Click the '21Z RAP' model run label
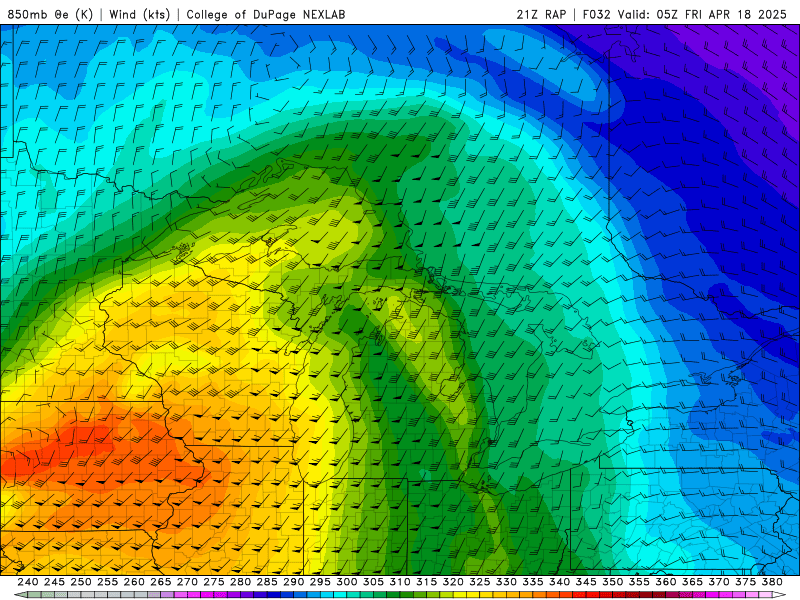800x600 pixels. click(541, 14)
